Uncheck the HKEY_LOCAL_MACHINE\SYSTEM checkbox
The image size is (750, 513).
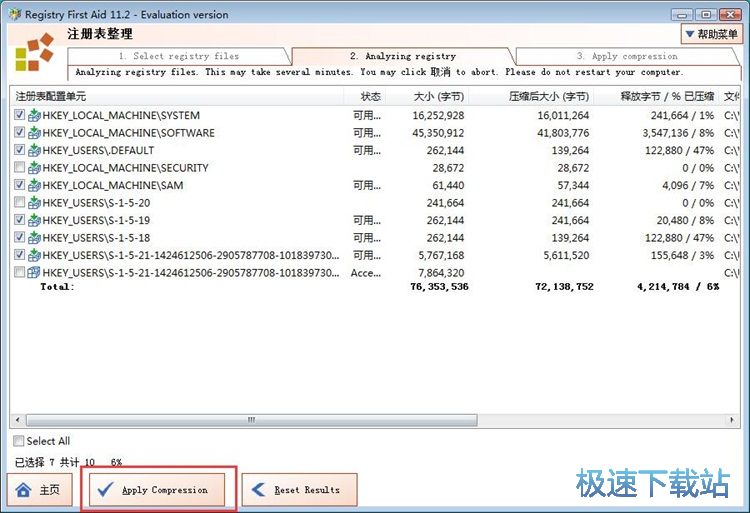coord(19,115)
